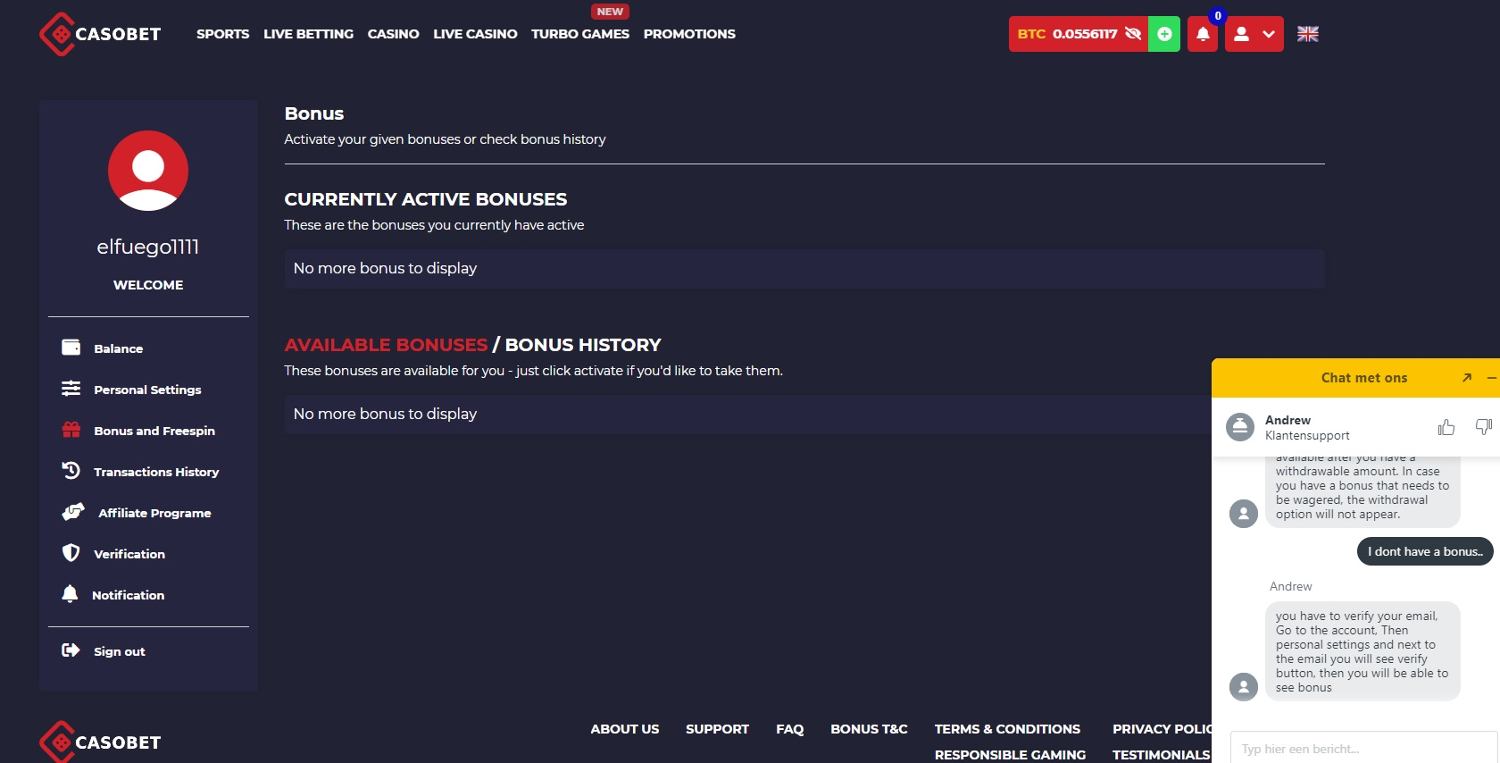The height and width of the screenshot is (763, 1500).
Task: Open the Bonus T&C footer link
Action: [868, 729]
